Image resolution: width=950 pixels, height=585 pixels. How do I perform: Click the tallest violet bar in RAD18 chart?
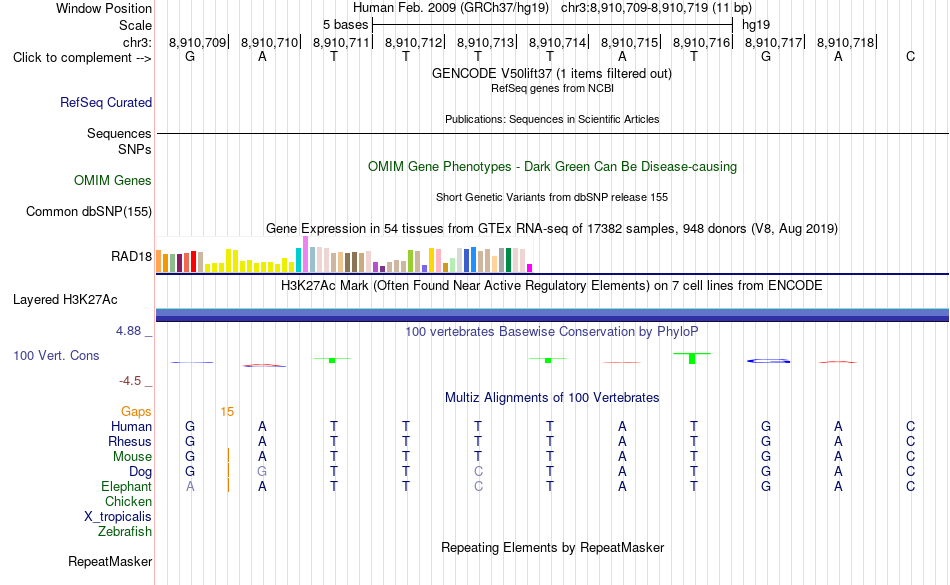(x=306, y=254)
